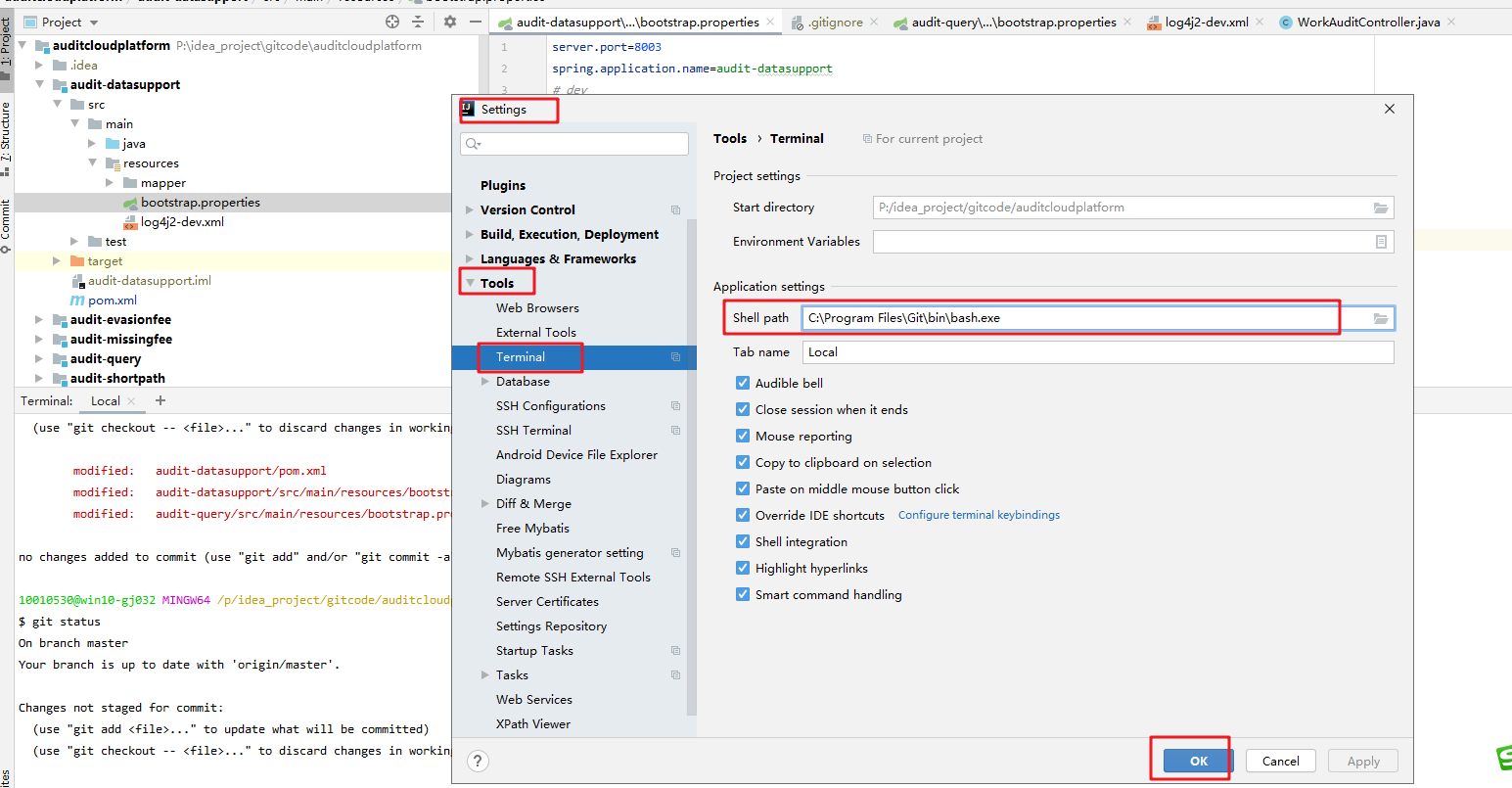Expand the Diff & Merge settings node
The image size is (1512, 788).
click(485, 504)
